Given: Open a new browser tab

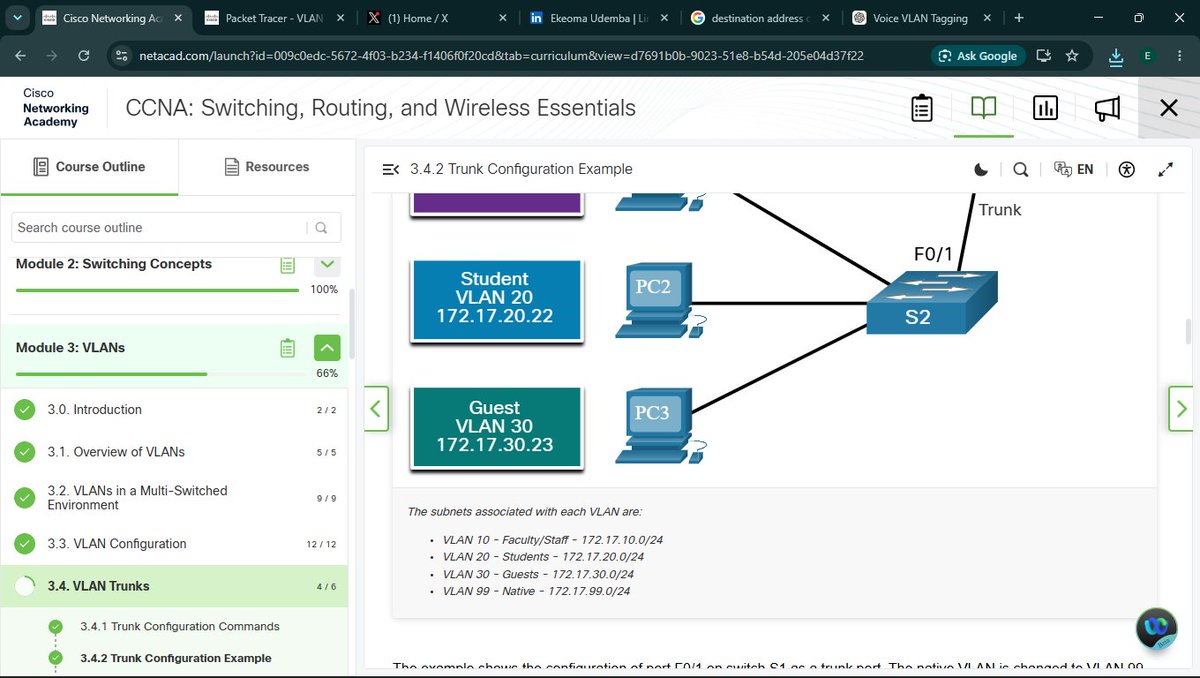Looking at the screenshot, I should (1019, 18).
